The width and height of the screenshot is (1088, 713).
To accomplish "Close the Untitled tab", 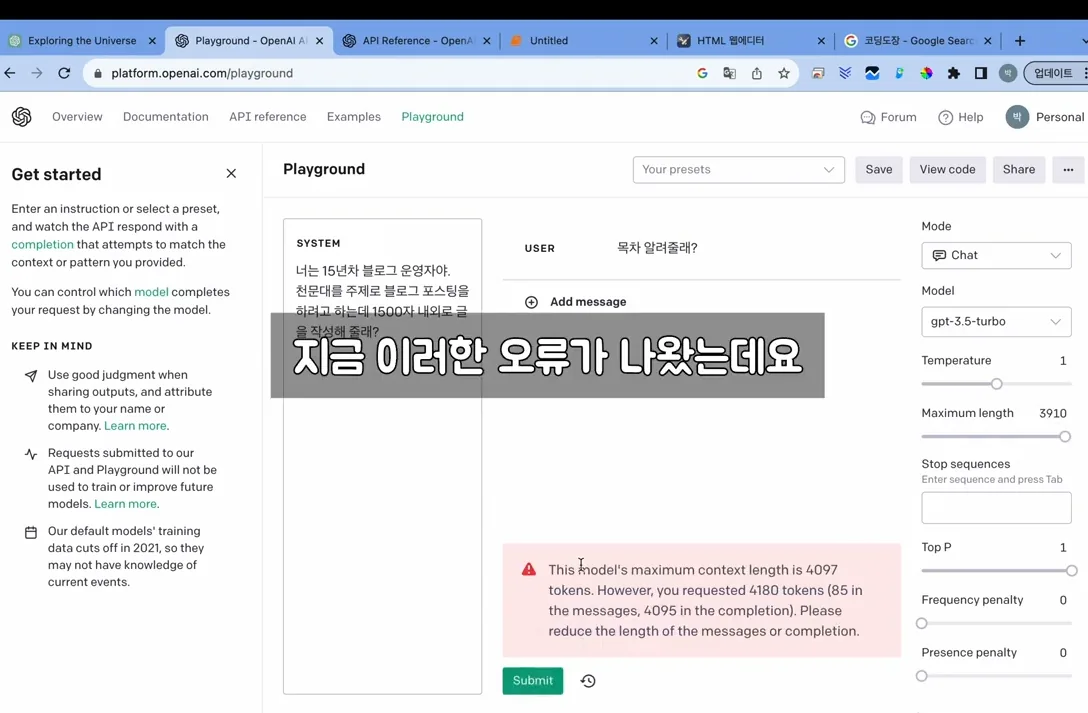I will click(654, 41).
